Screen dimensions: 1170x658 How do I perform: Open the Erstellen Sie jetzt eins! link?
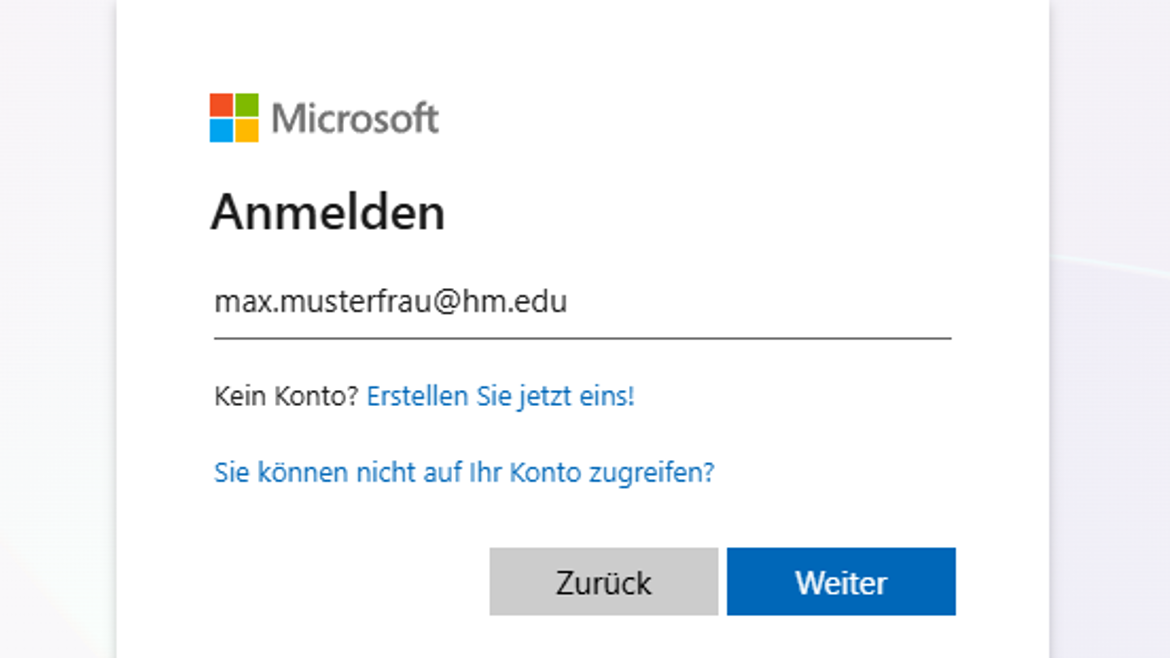coord(501,396)
